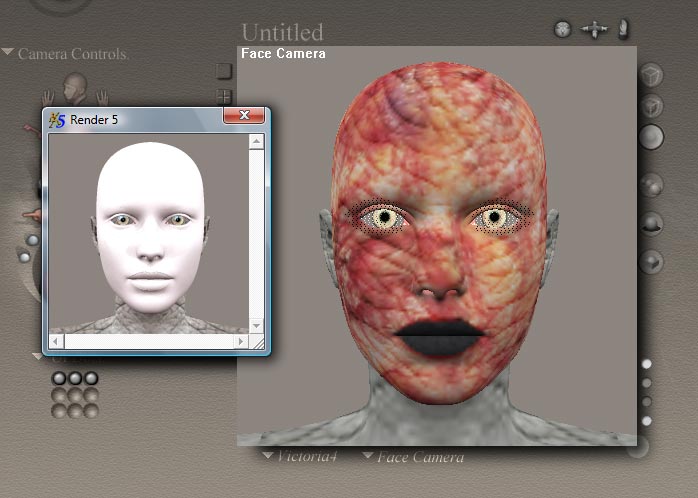The height and width of the screenshot is (498, 698).
Task: Select the two-sphere display style icon
Action: [x=651, y=185]
